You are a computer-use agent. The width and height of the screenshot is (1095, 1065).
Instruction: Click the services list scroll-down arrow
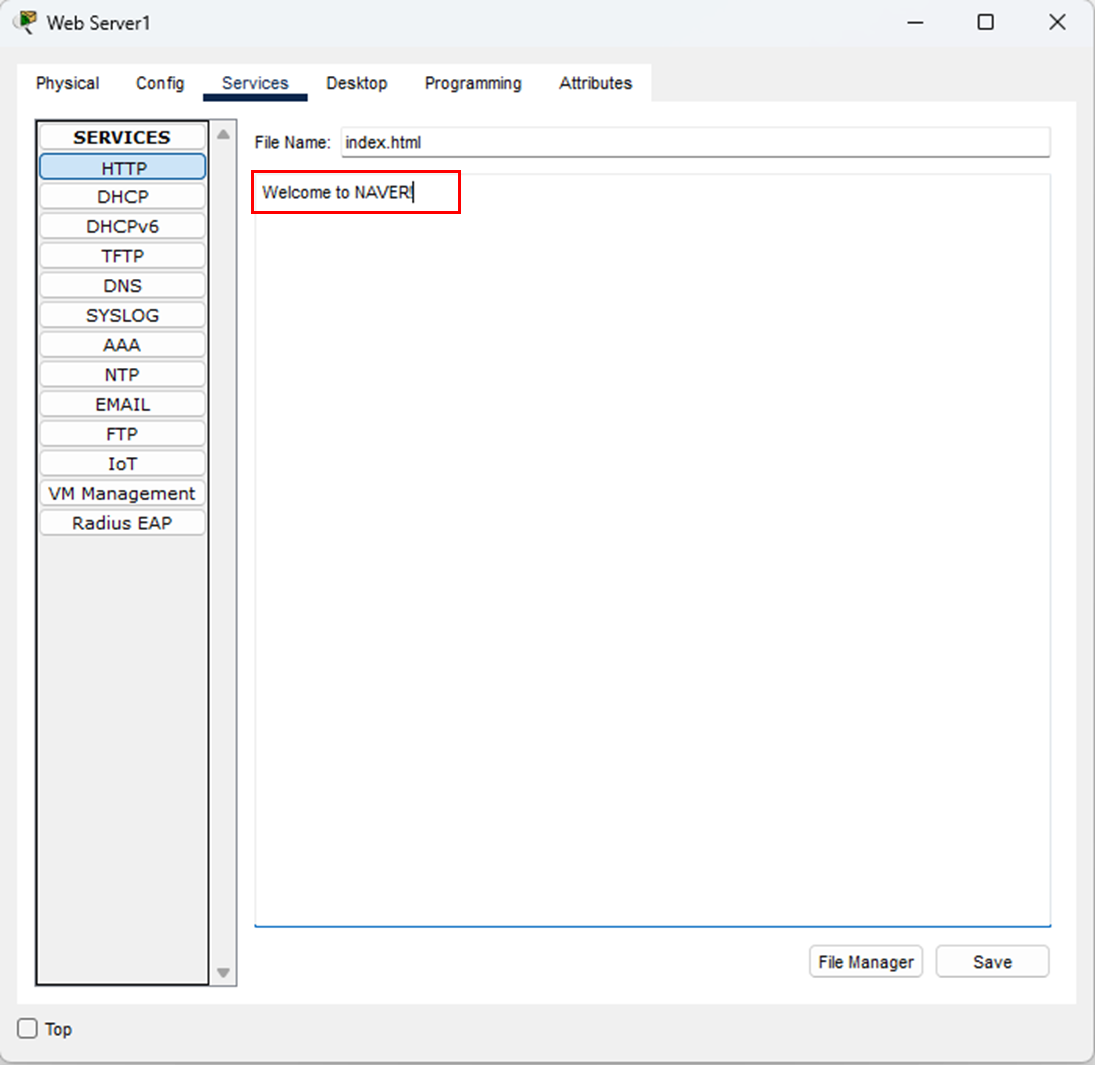(x=223, y=972)
